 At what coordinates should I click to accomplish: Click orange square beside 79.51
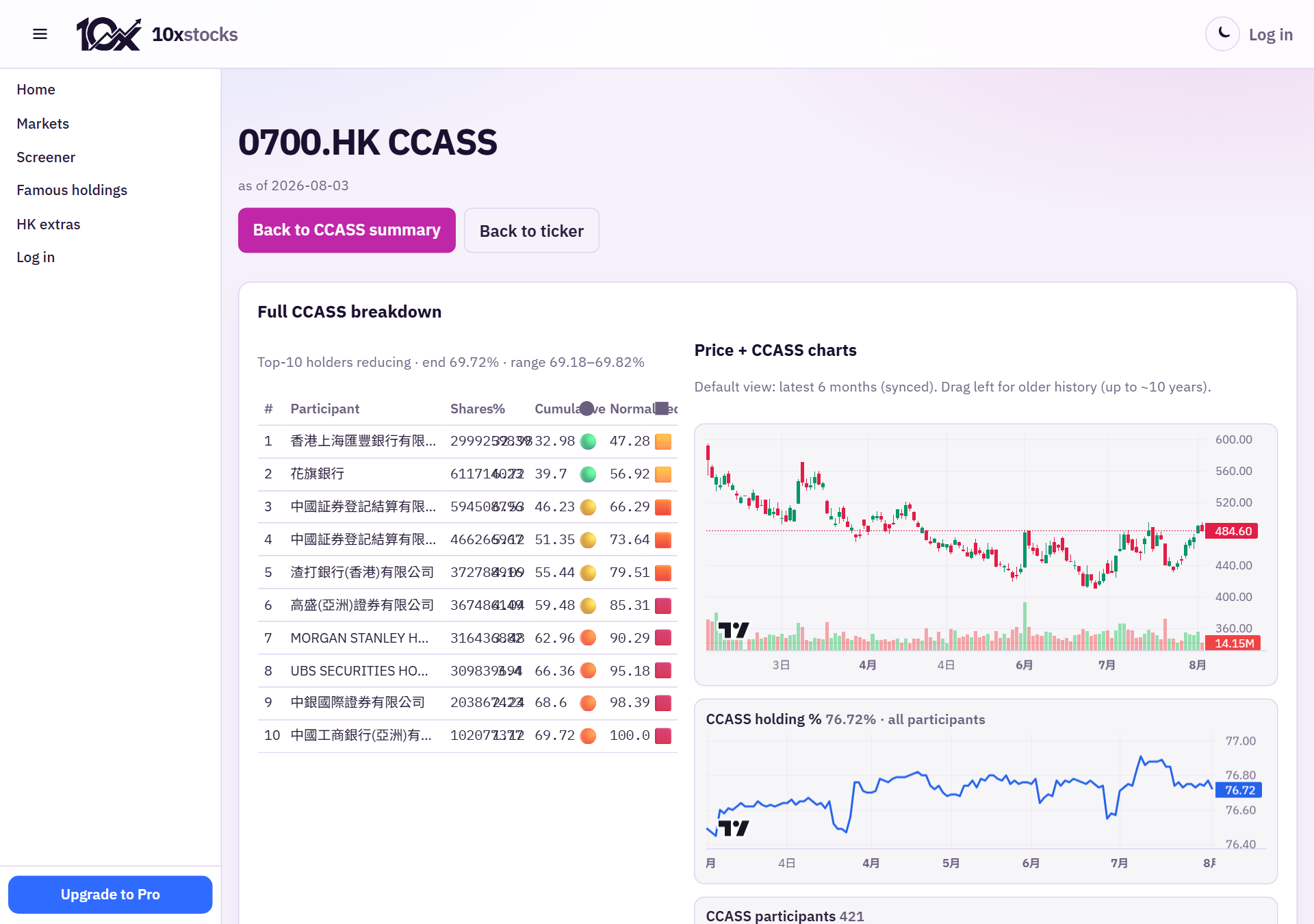click(x=663, y=573)
